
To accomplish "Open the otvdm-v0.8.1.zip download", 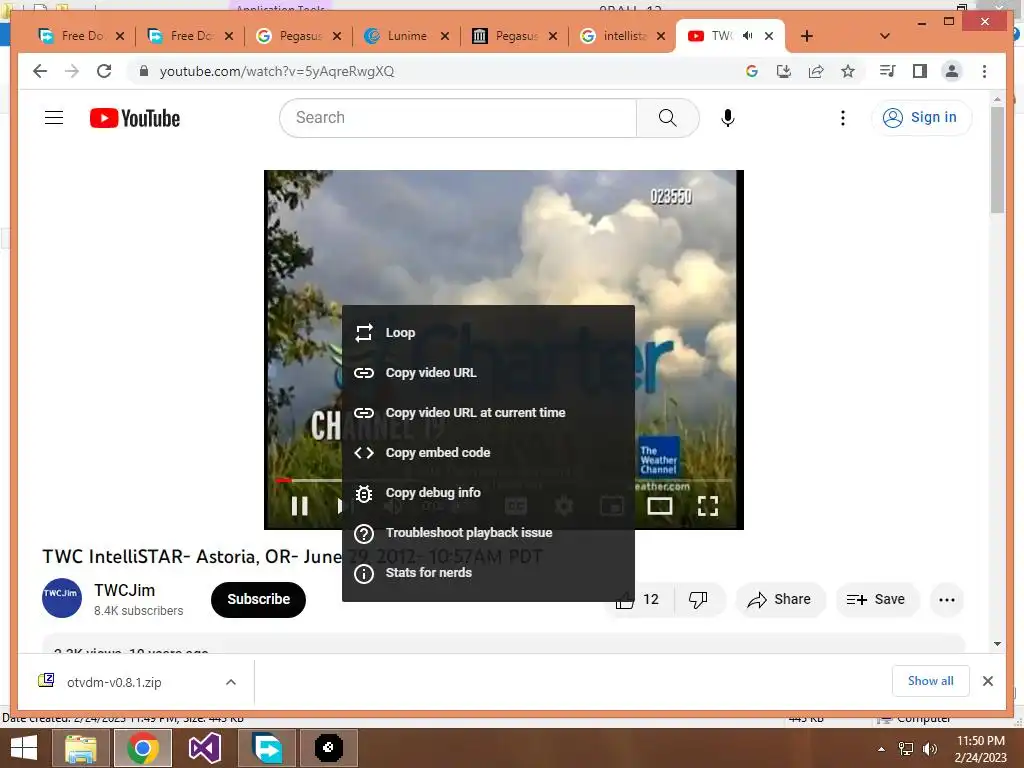I will (x=114, y=682).
